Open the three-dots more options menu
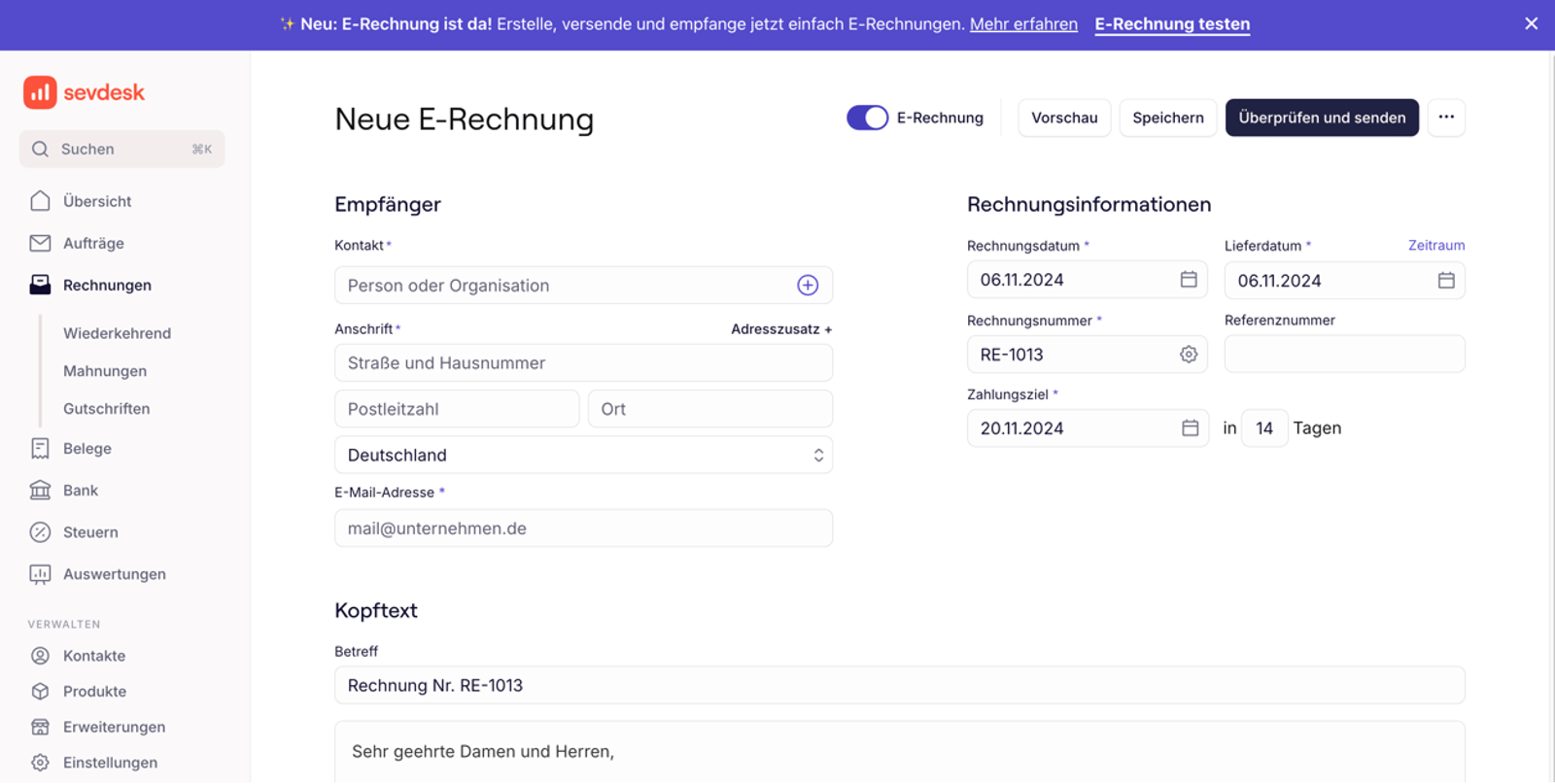The height and width of the screenshot is (784, 1555). coord(1445,118)
